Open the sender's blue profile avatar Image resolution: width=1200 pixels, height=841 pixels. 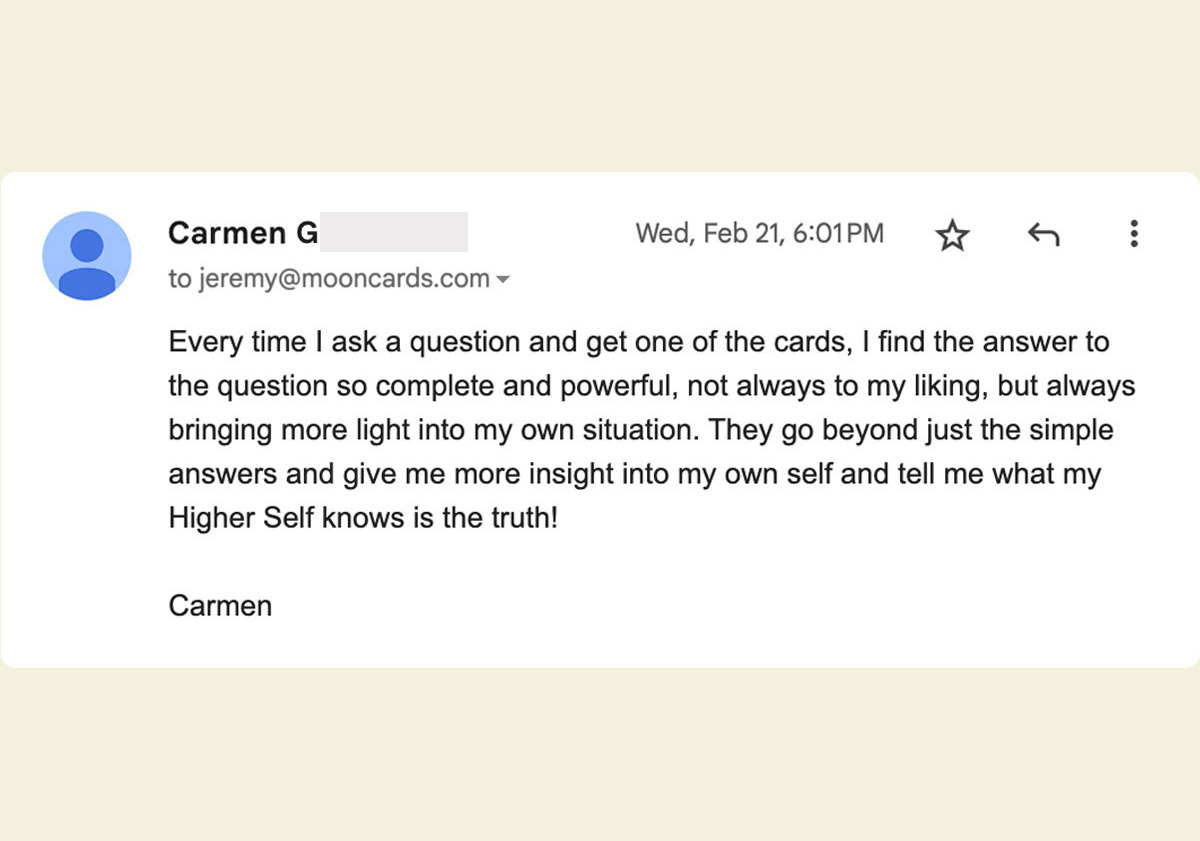point(87,256)
